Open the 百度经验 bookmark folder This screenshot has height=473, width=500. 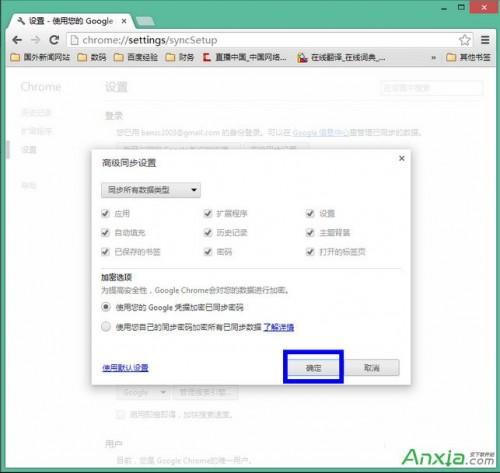[136, 57]
